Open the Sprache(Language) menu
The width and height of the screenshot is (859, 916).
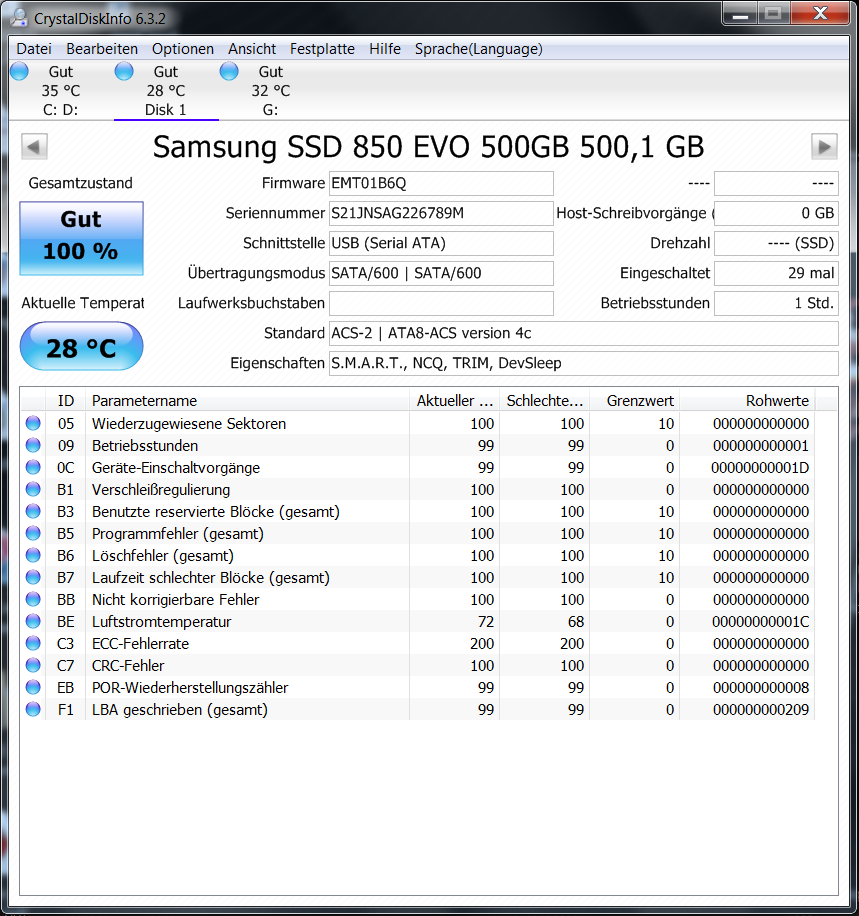479,49
